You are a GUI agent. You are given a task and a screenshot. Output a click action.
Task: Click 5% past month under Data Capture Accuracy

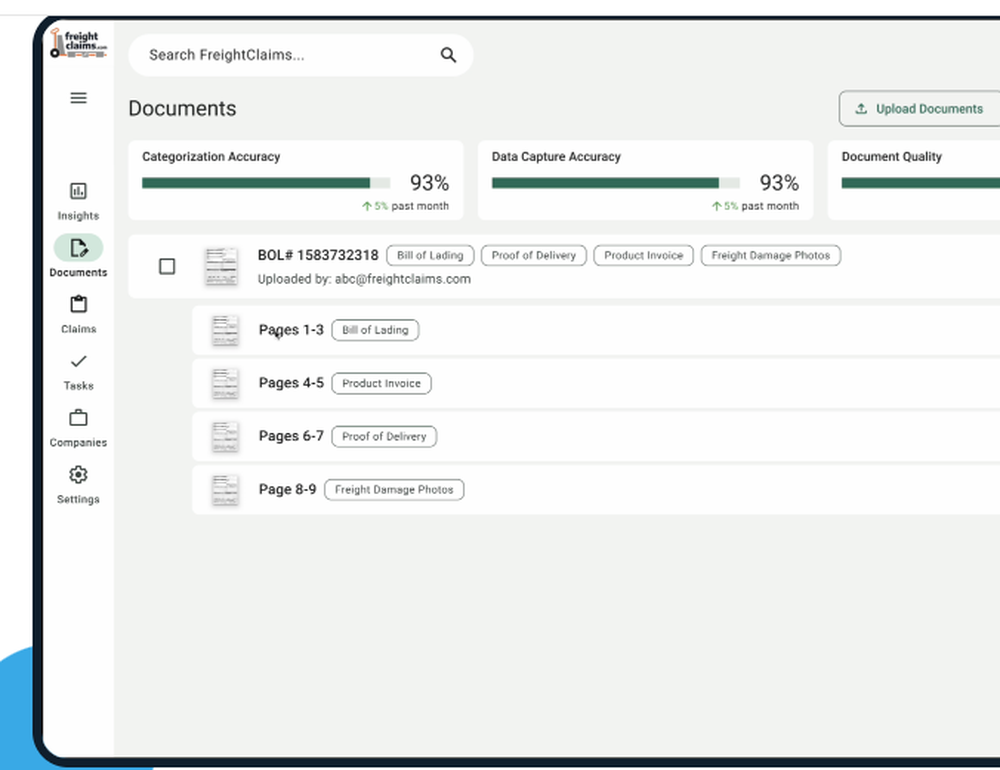(x=755, y=206)
